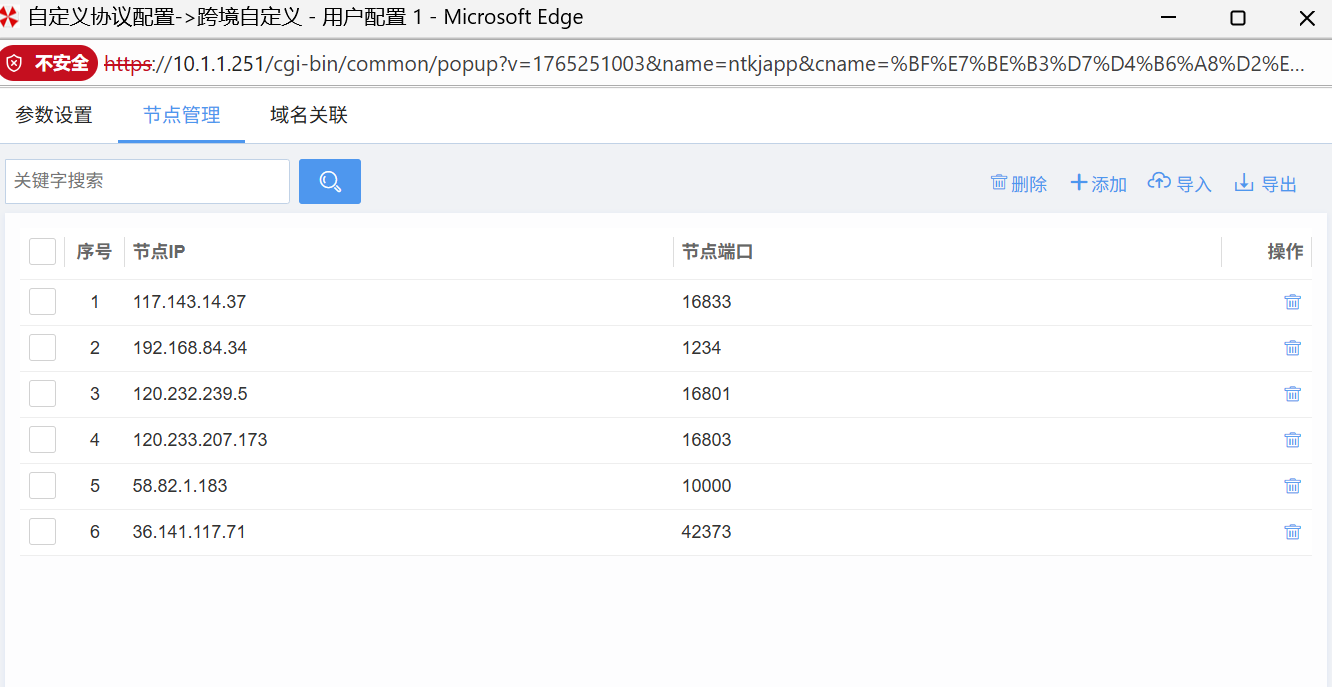Select the 节点管理 tab
1332x687 pixels.
point(181,115)
